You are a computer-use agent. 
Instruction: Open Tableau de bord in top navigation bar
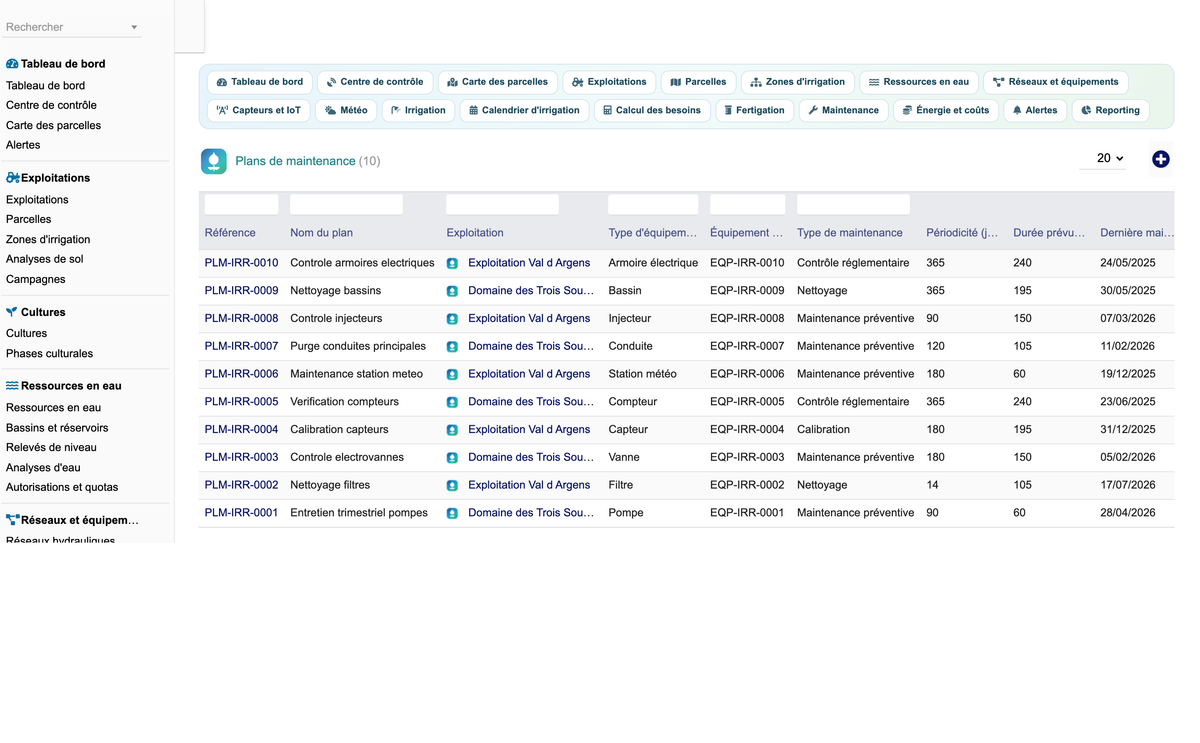point(260,82)
